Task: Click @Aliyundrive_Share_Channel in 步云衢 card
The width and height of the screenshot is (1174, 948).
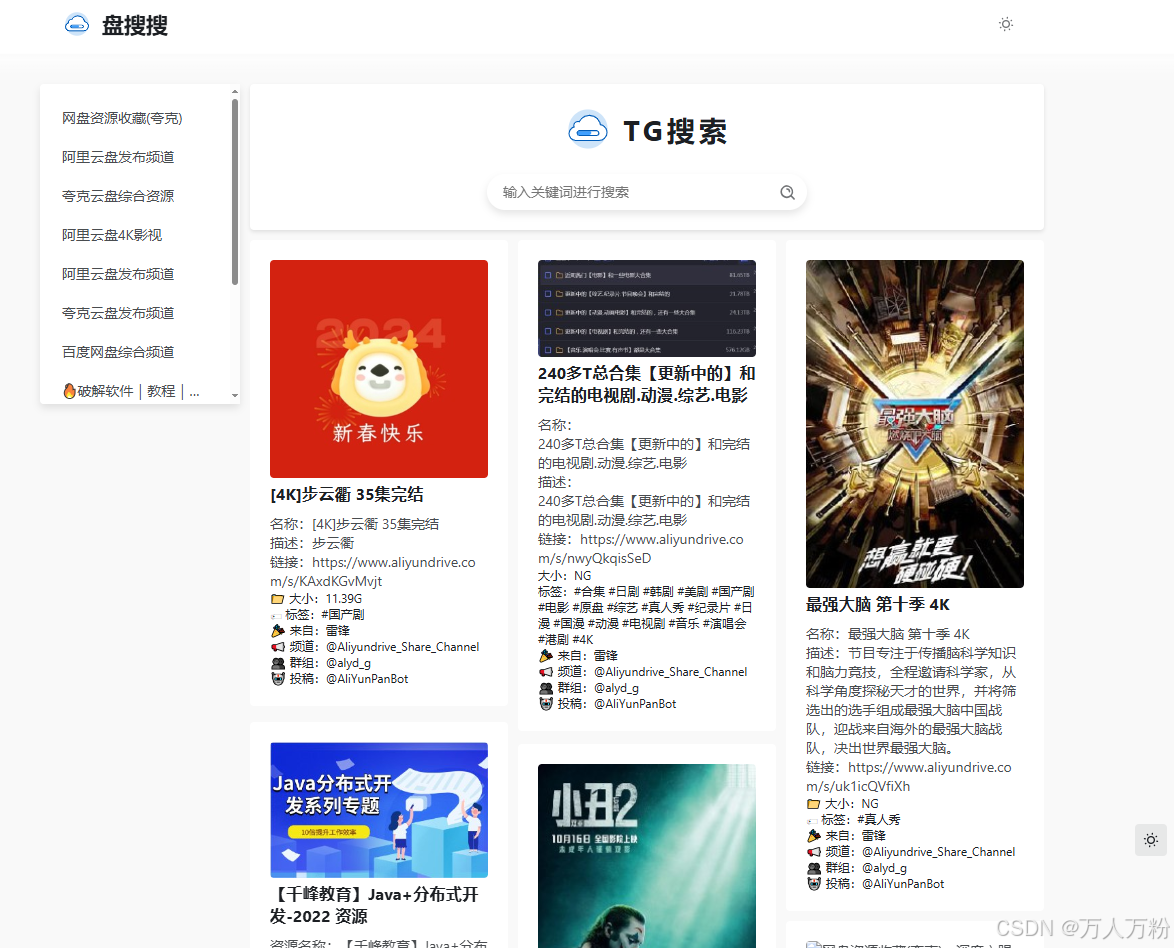Action: (x=403, y=647)
